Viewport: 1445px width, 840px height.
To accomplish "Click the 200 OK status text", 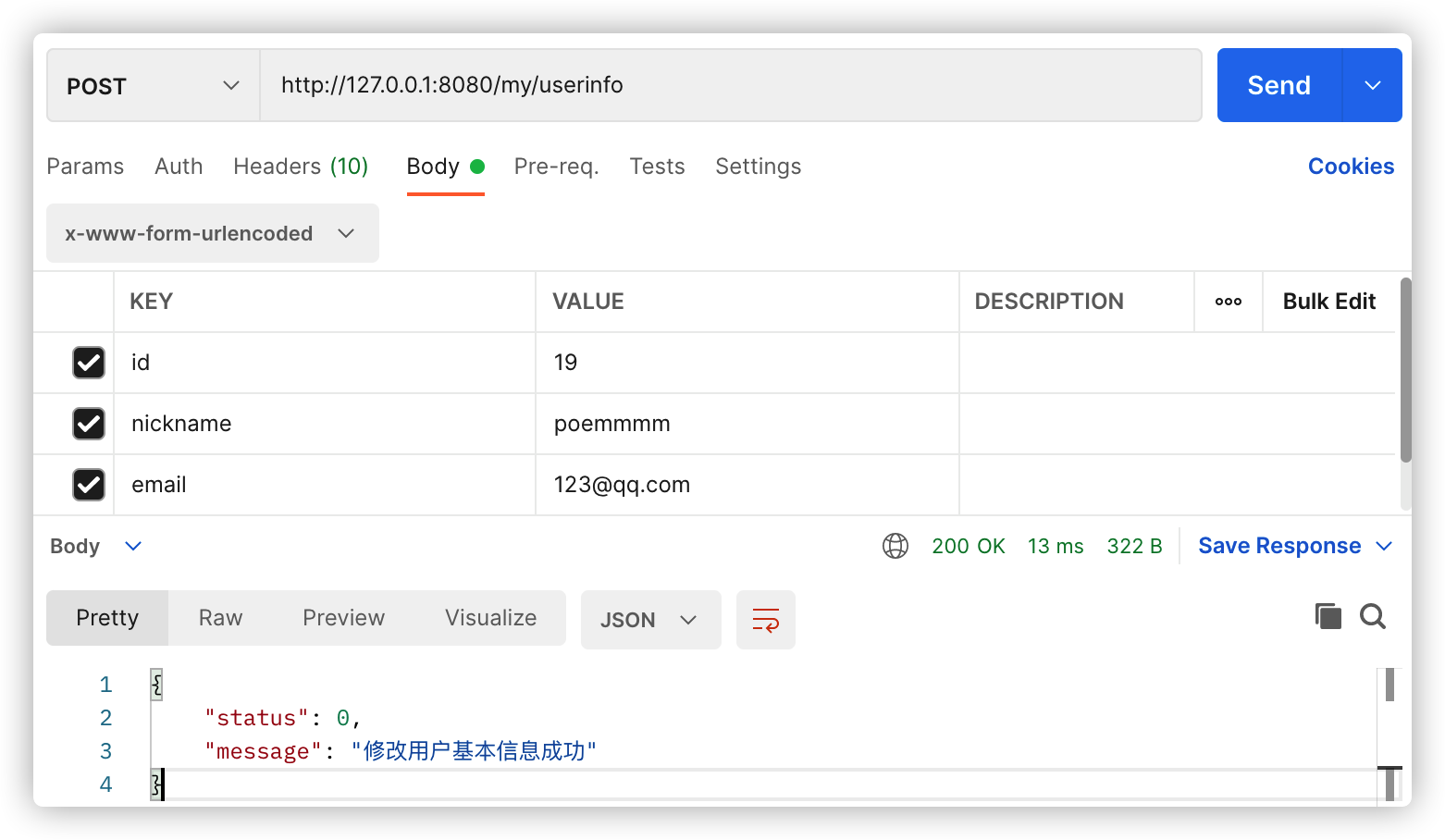I will click(969, 546).
